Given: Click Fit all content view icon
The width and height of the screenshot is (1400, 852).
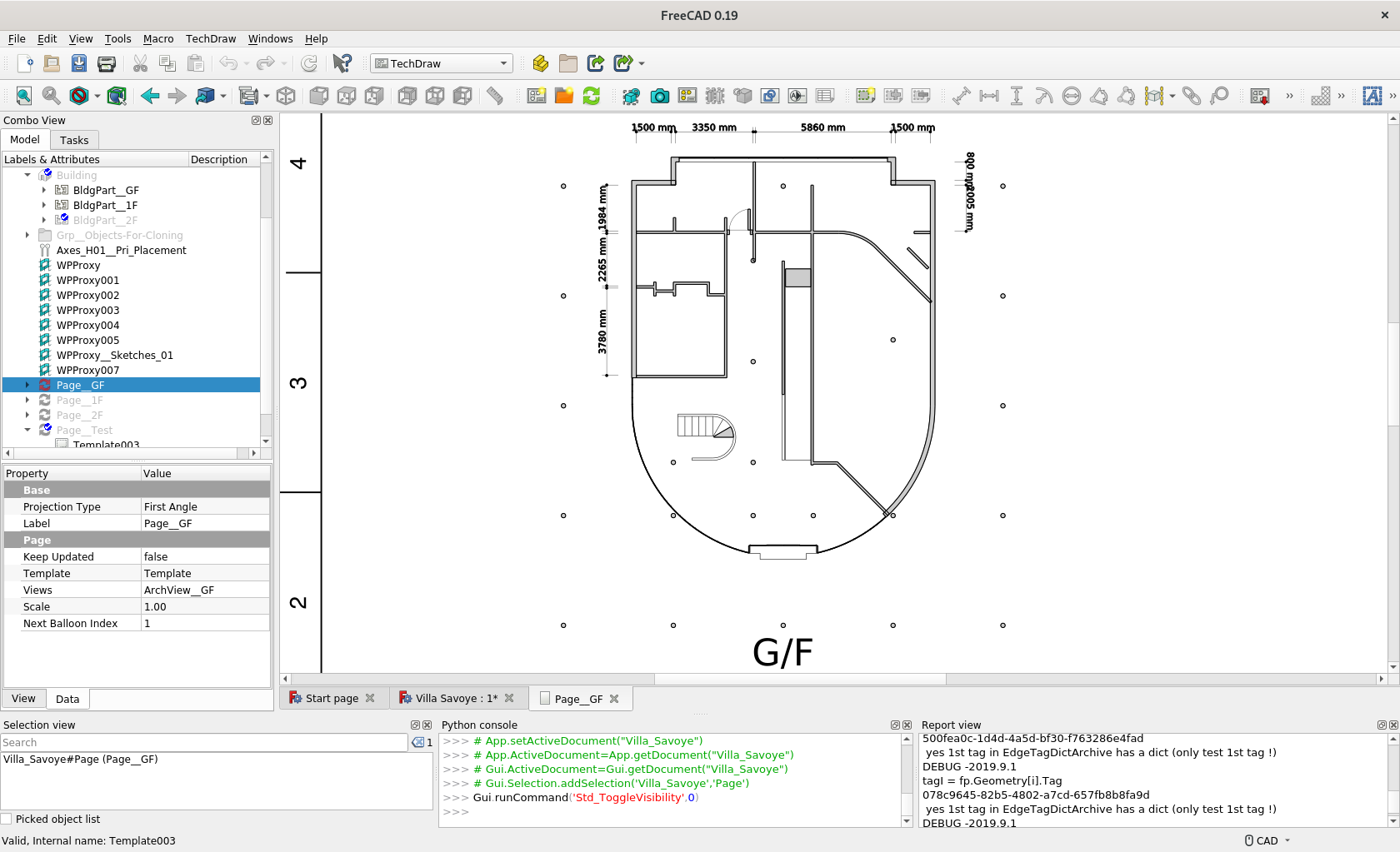Looking at the screenshot, I should 24,96.
